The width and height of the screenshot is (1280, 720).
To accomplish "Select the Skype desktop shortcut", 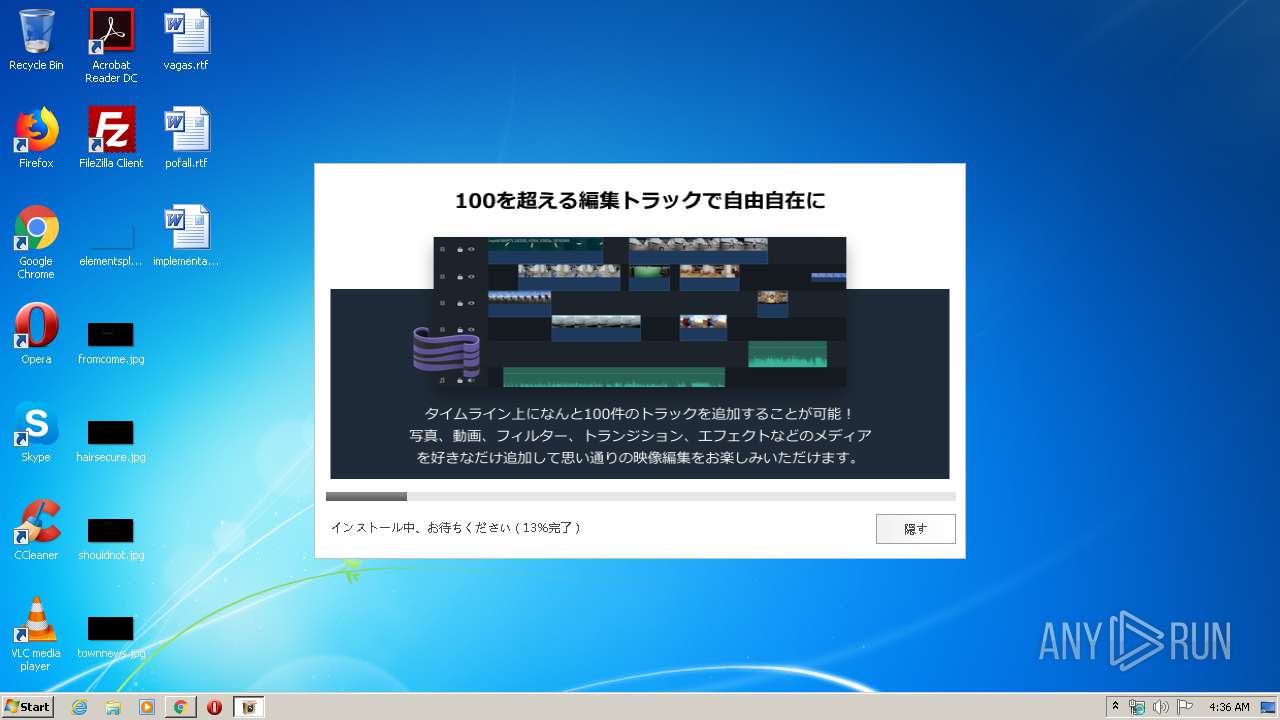I will click(36, 432).
